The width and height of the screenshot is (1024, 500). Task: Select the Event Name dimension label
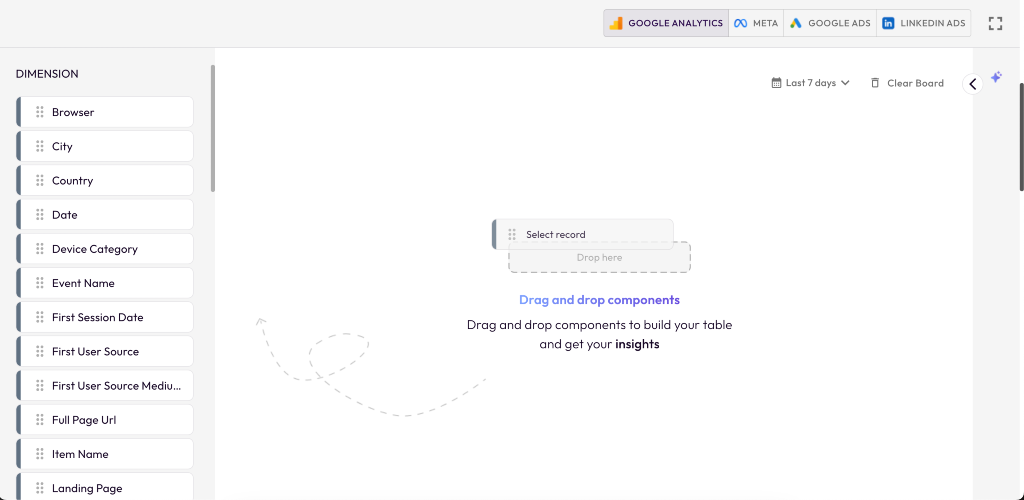pyautogui.click(x=83, y=283)
